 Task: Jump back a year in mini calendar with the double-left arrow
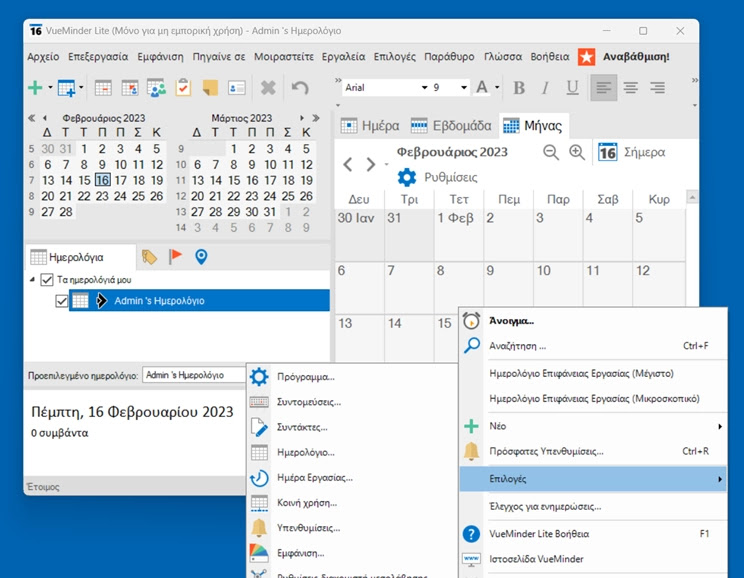pyautogui.click(x=31, y=118)
